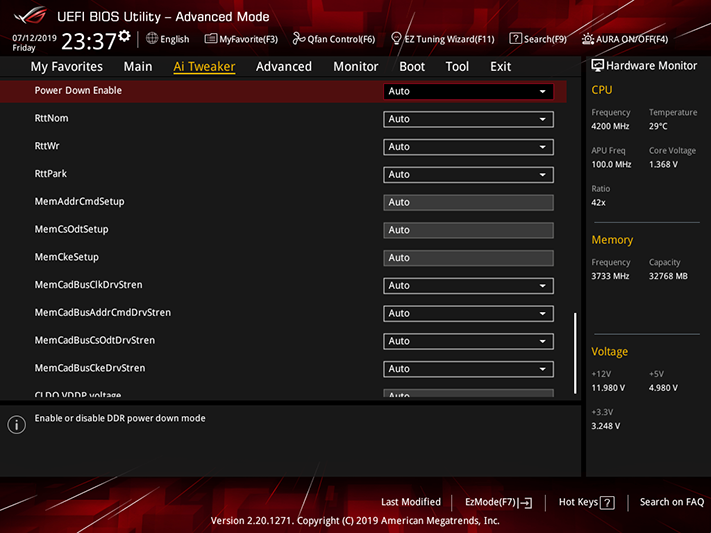Click the EzMode exit arrow icon
711x533 pixels.
coord(526,503)
